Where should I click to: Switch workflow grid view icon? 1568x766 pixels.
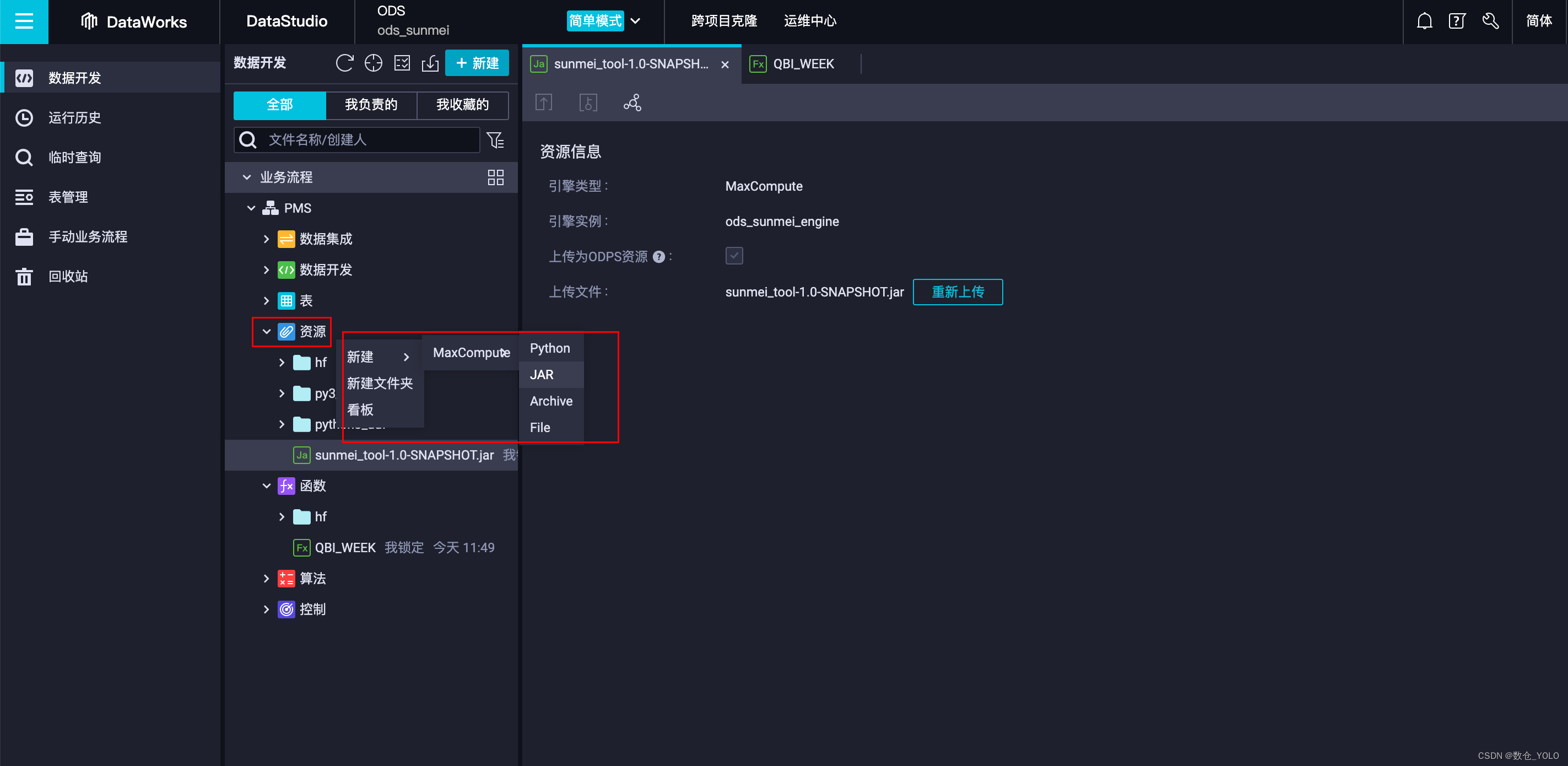(x=495, y=177)
